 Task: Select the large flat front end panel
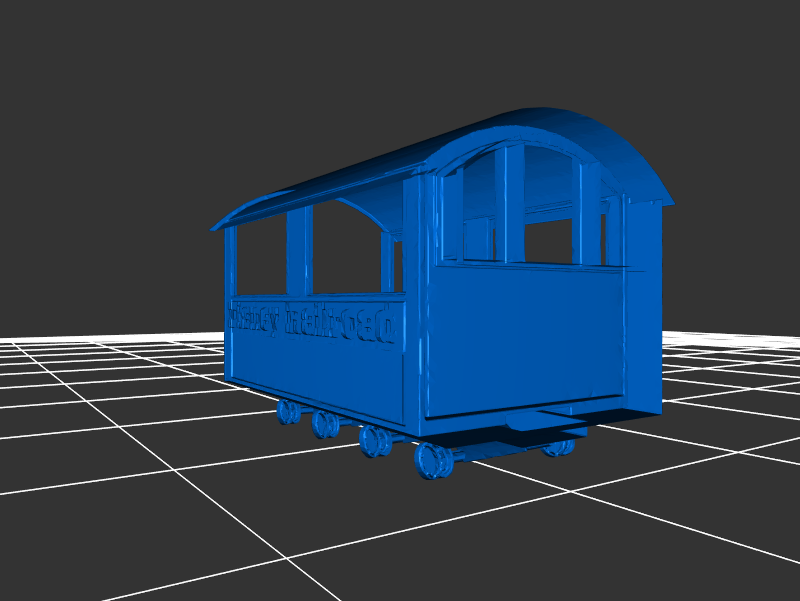pos(525,340)
